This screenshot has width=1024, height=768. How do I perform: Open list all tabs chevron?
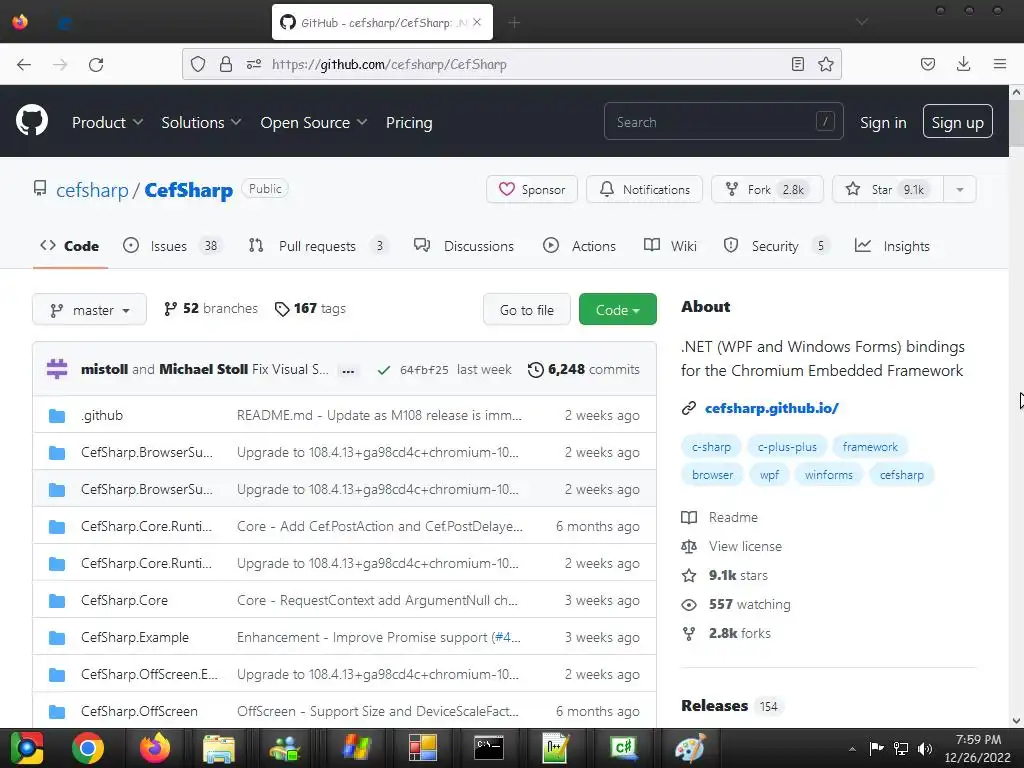[862, 23]
